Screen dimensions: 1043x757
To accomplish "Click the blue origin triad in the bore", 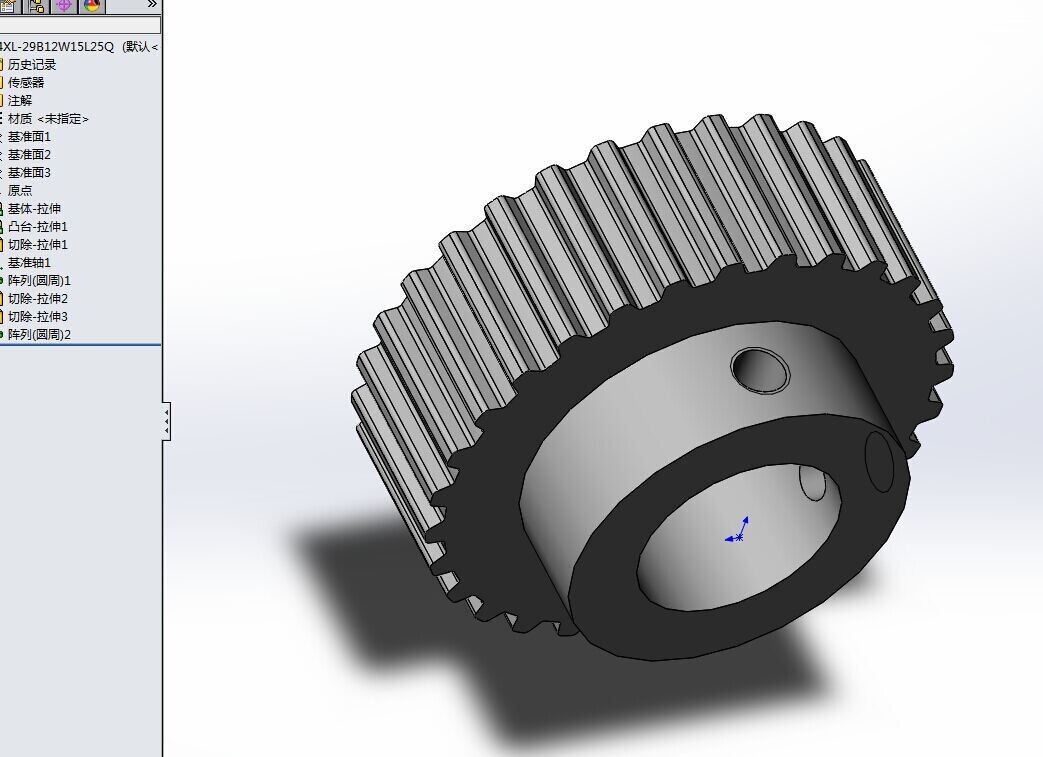I will (737, 530).
